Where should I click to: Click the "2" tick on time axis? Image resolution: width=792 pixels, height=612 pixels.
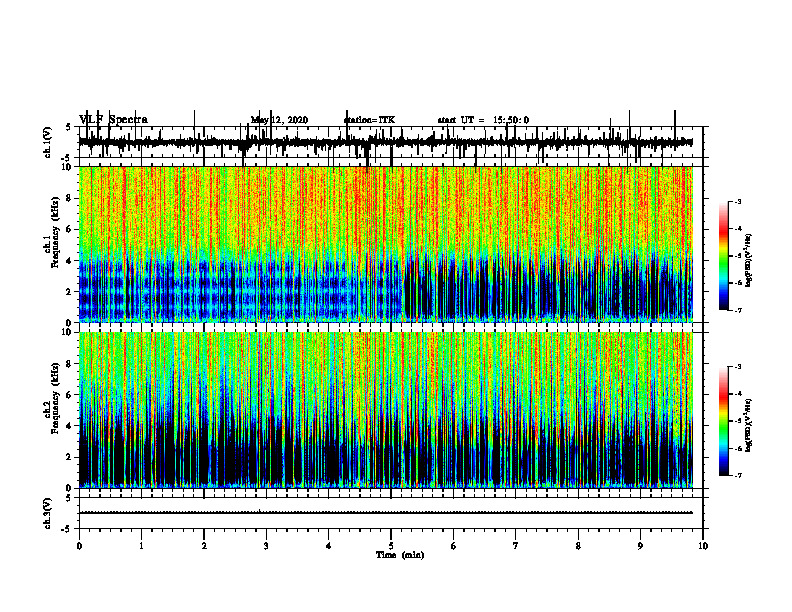click(204, 546)
